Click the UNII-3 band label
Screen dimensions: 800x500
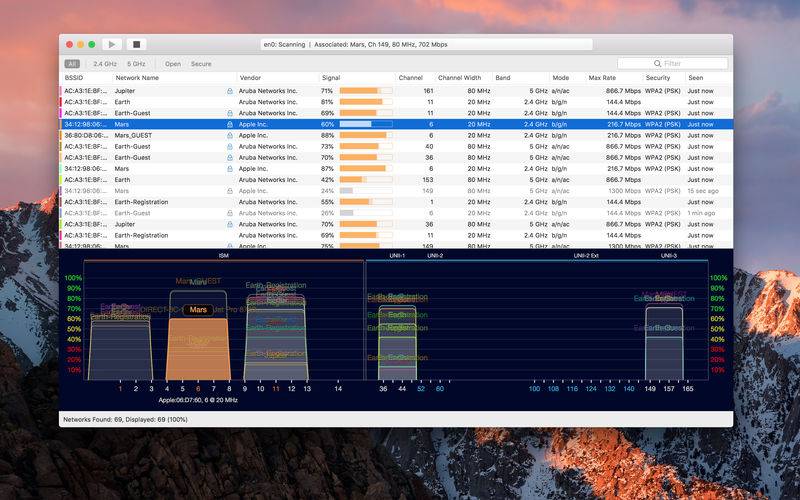coord(668,255)
